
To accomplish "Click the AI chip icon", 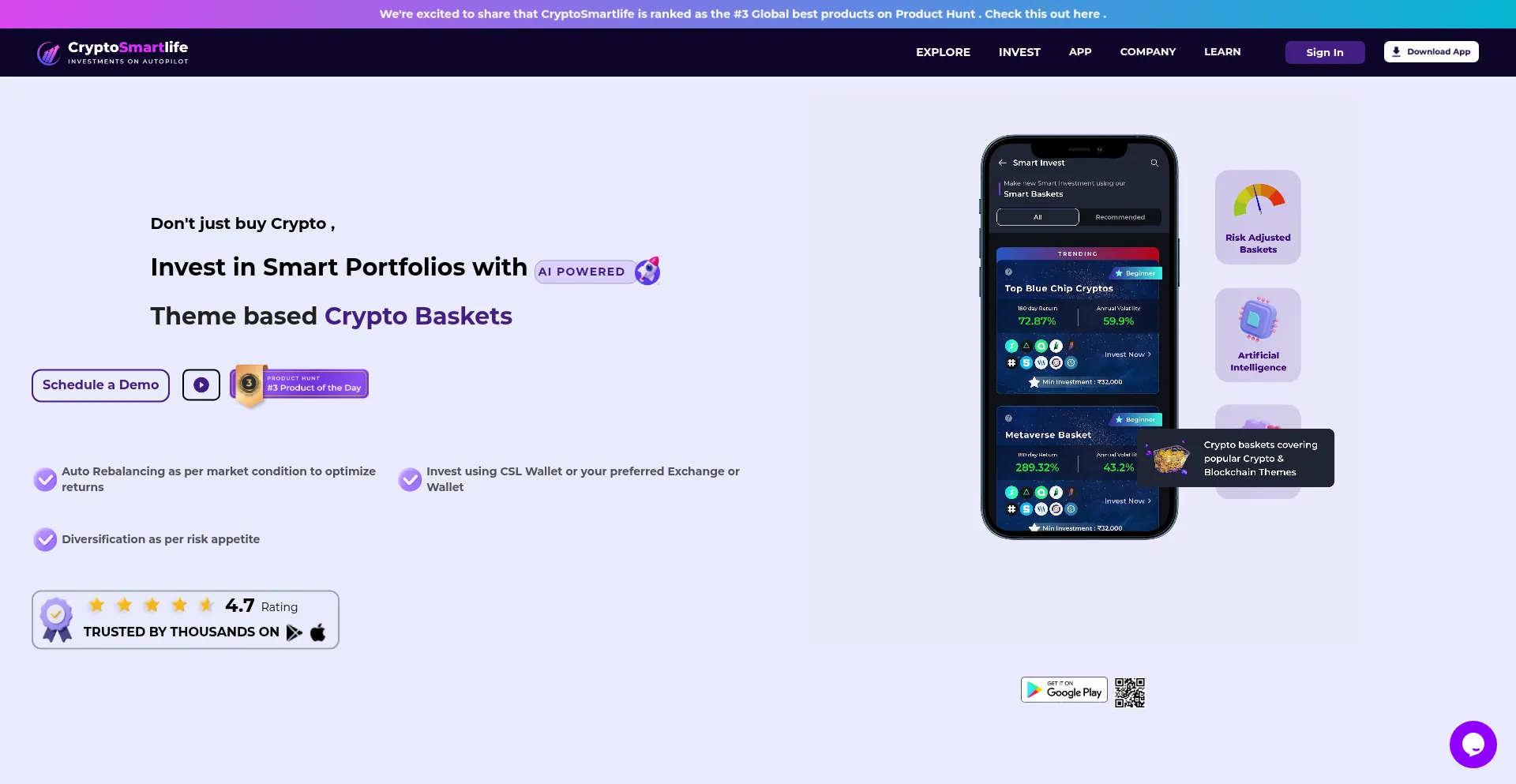I will point(1258,319).
